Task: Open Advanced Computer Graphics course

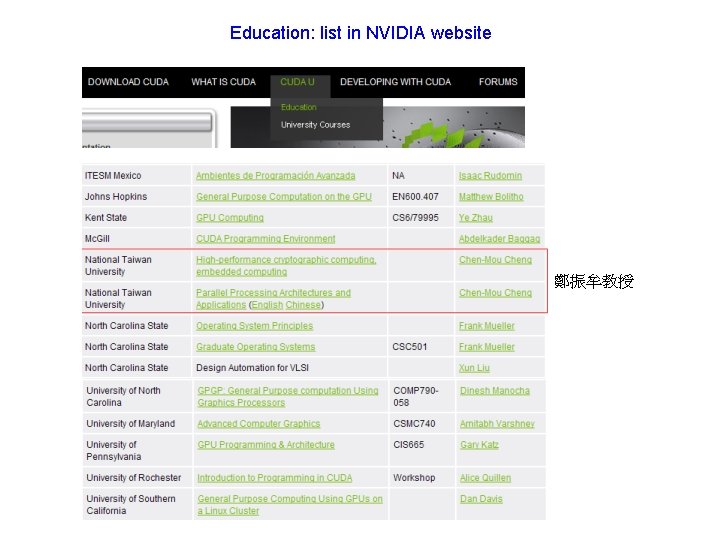Action: (259, 424)
